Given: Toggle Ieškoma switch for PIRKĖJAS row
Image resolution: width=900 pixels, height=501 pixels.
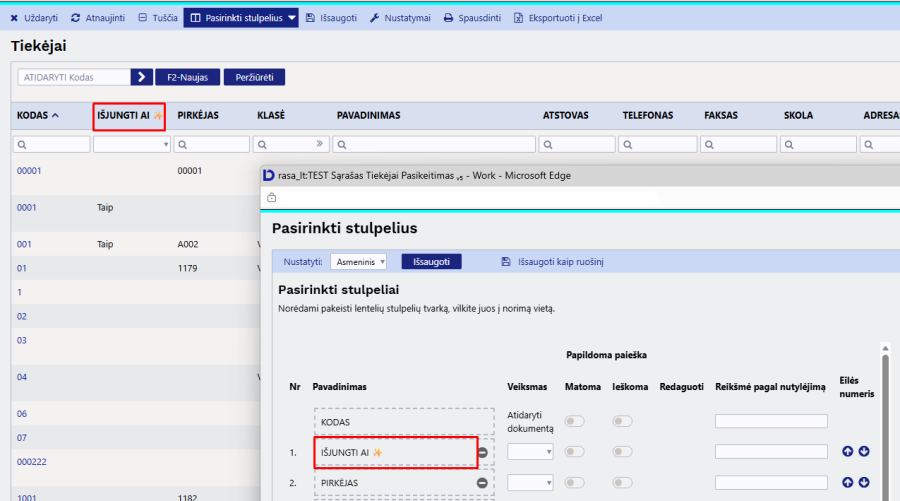Looking at the screenshot, I should tap(623, 482).
